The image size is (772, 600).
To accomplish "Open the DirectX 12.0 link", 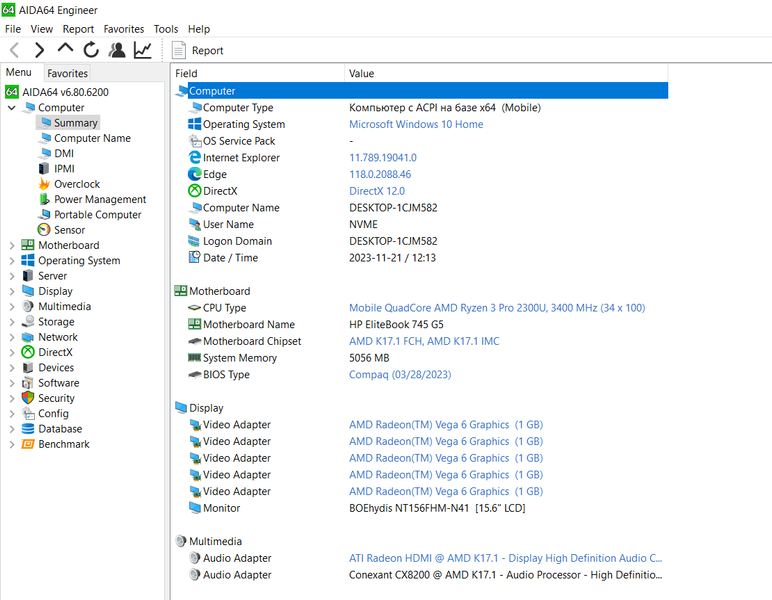I will [x=377, y=191].
